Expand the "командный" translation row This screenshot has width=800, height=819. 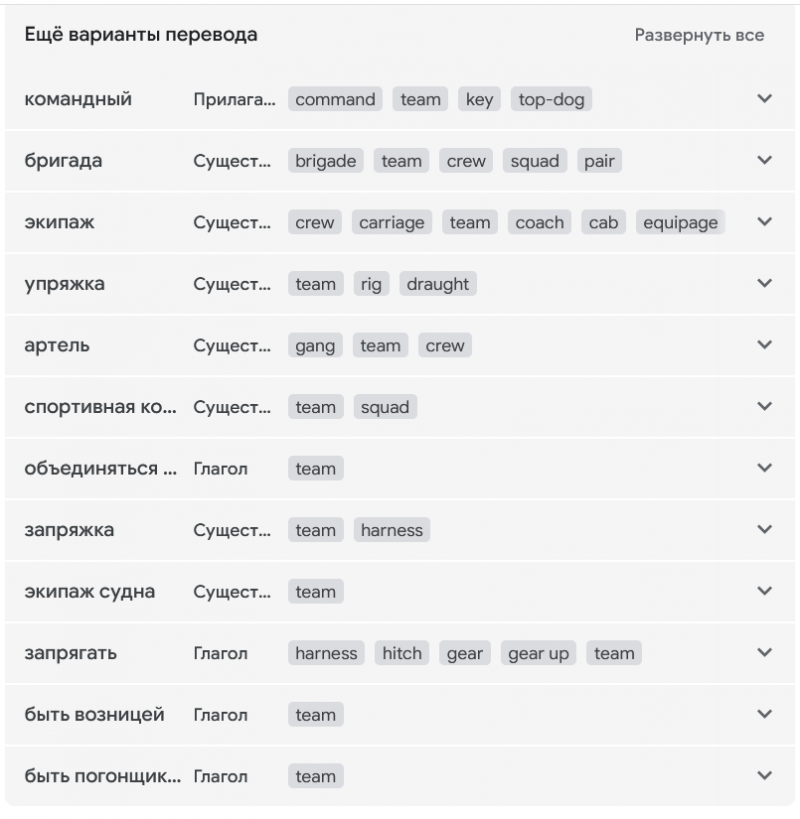765,99
